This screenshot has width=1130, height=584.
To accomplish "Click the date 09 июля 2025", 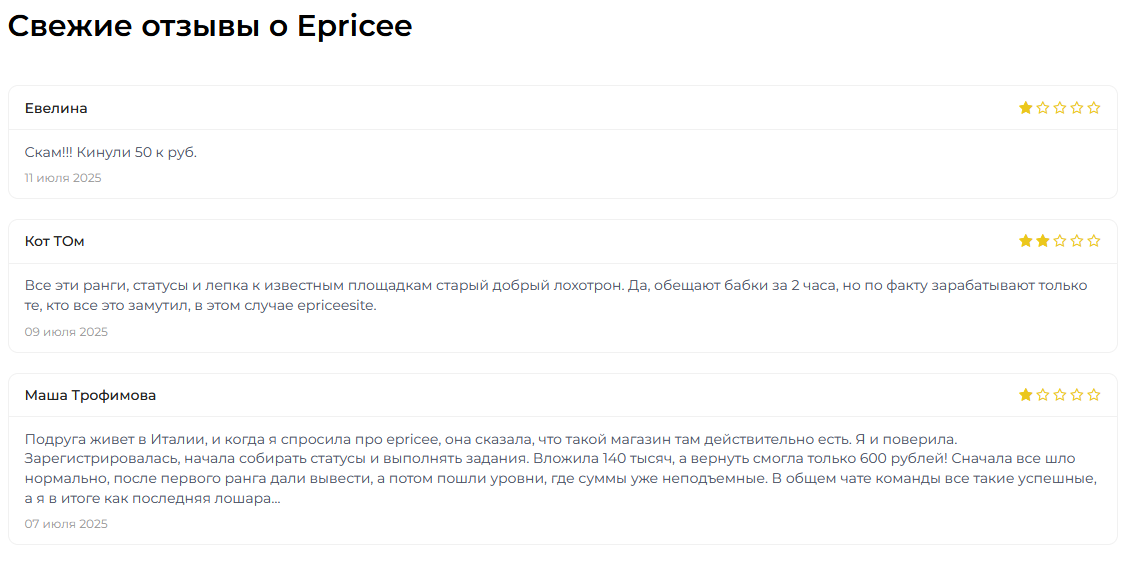I will (x=66, y=332).
